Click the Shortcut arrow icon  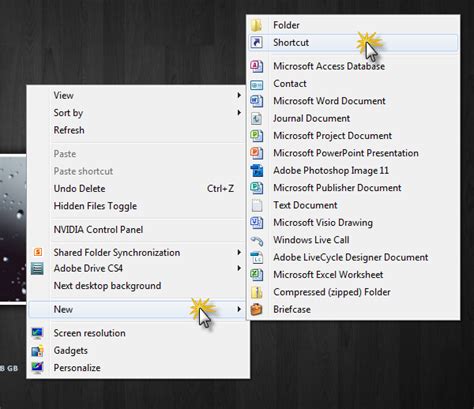click(x=256, y=43)
